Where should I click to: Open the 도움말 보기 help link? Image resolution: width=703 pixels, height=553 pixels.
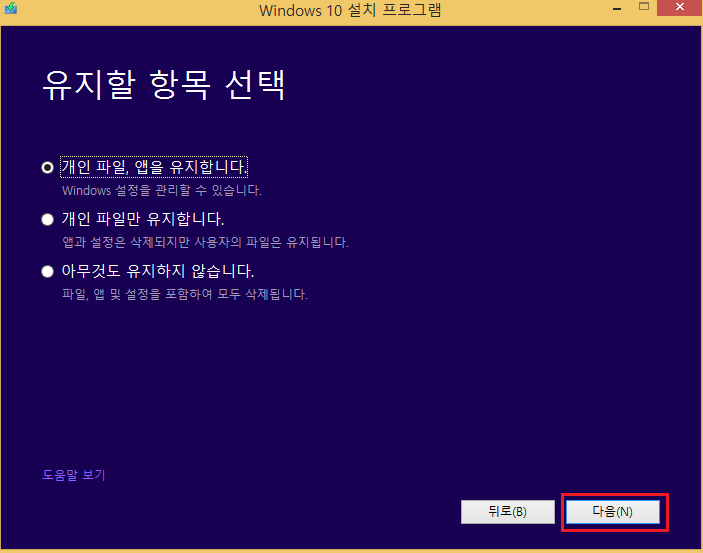click(x=74, y=475)
